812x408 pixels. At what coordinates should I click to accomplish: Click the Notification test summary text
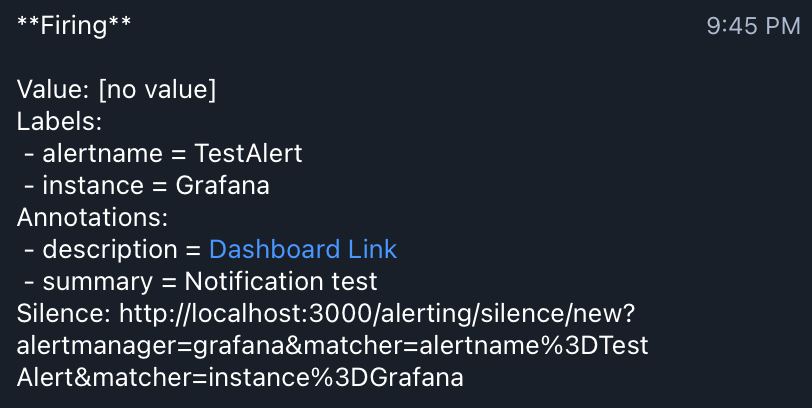[x=281, y=281]
